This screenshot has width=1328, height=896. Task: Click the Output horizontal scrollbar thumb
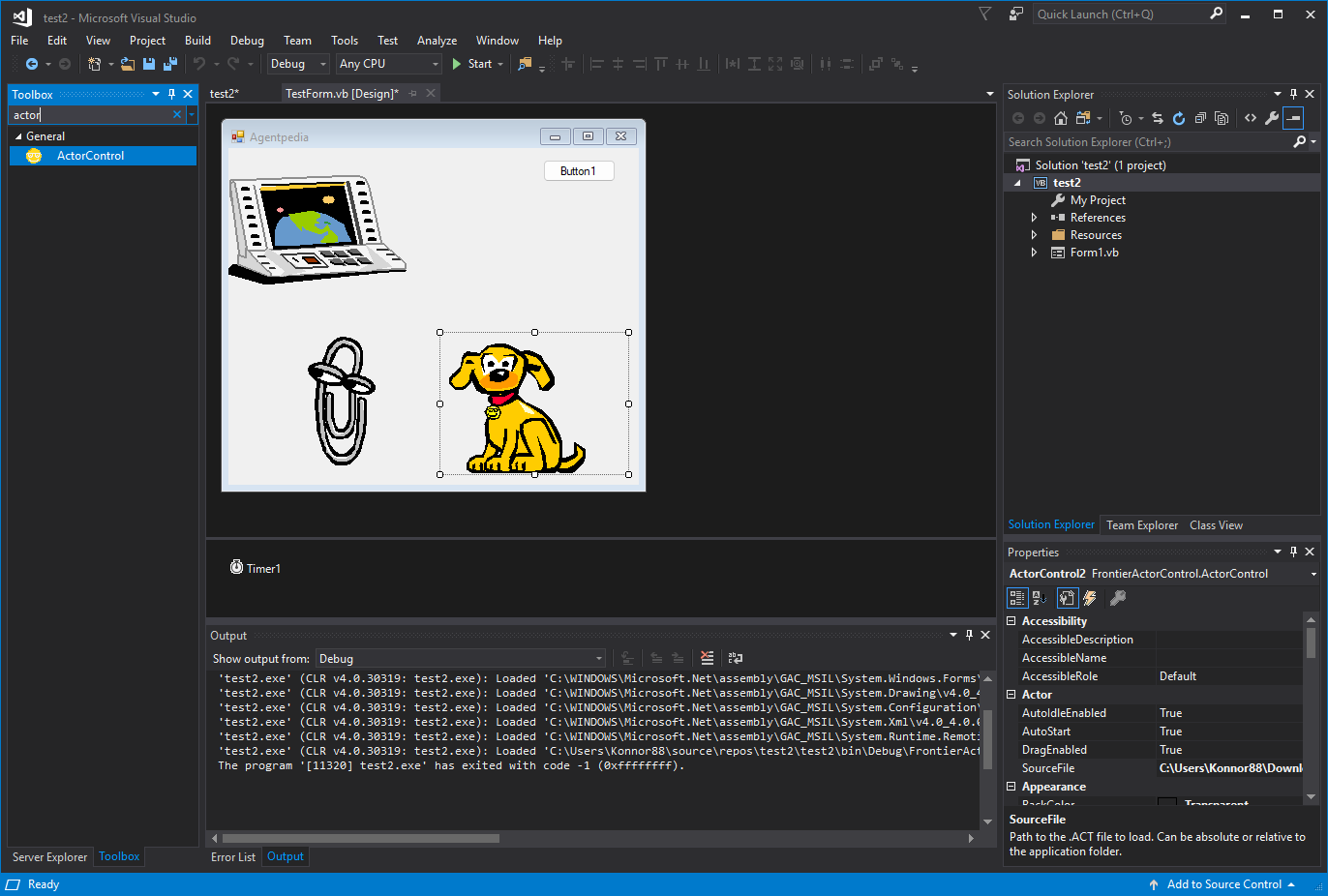coord(360,838)
